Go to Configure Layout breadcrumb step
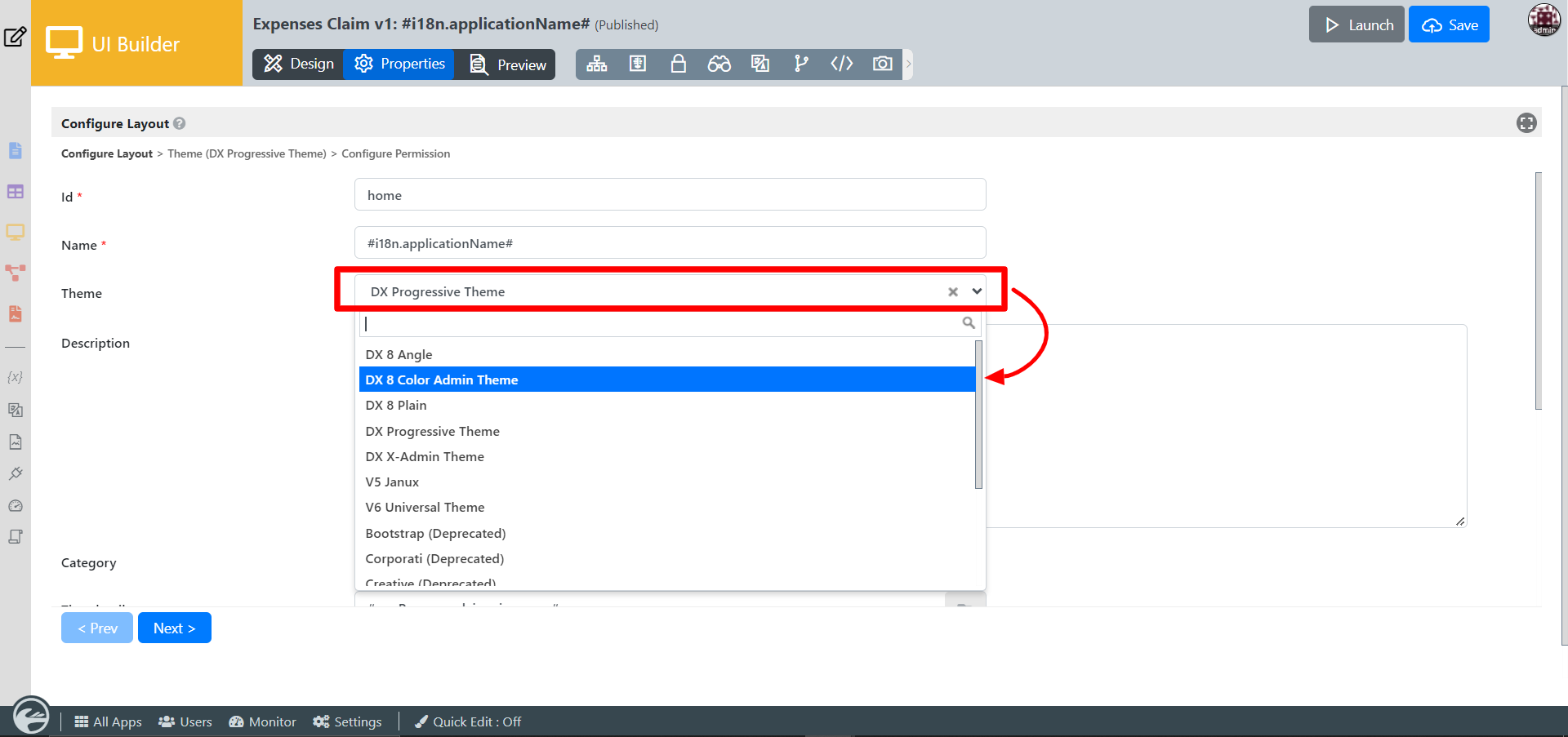 107,153
